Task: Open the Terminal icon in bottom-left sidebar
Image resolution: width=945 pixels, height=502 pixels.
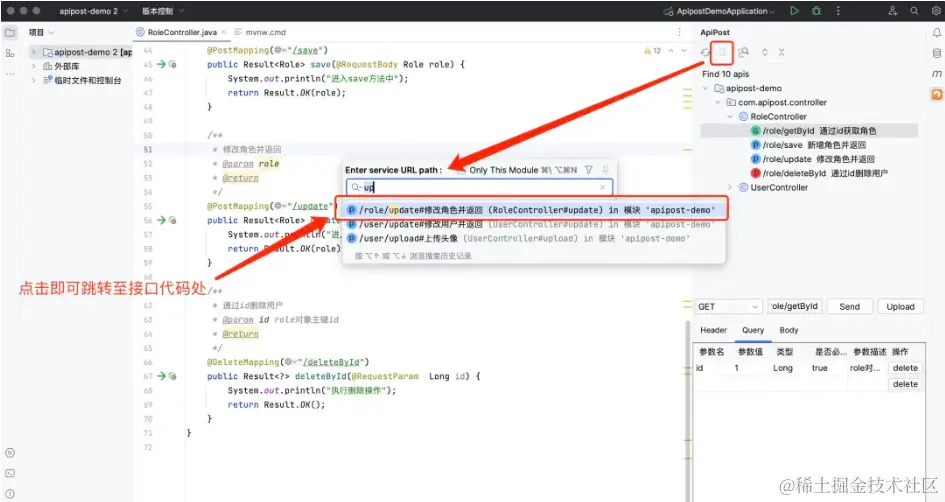Action: [x=10, y=474]
